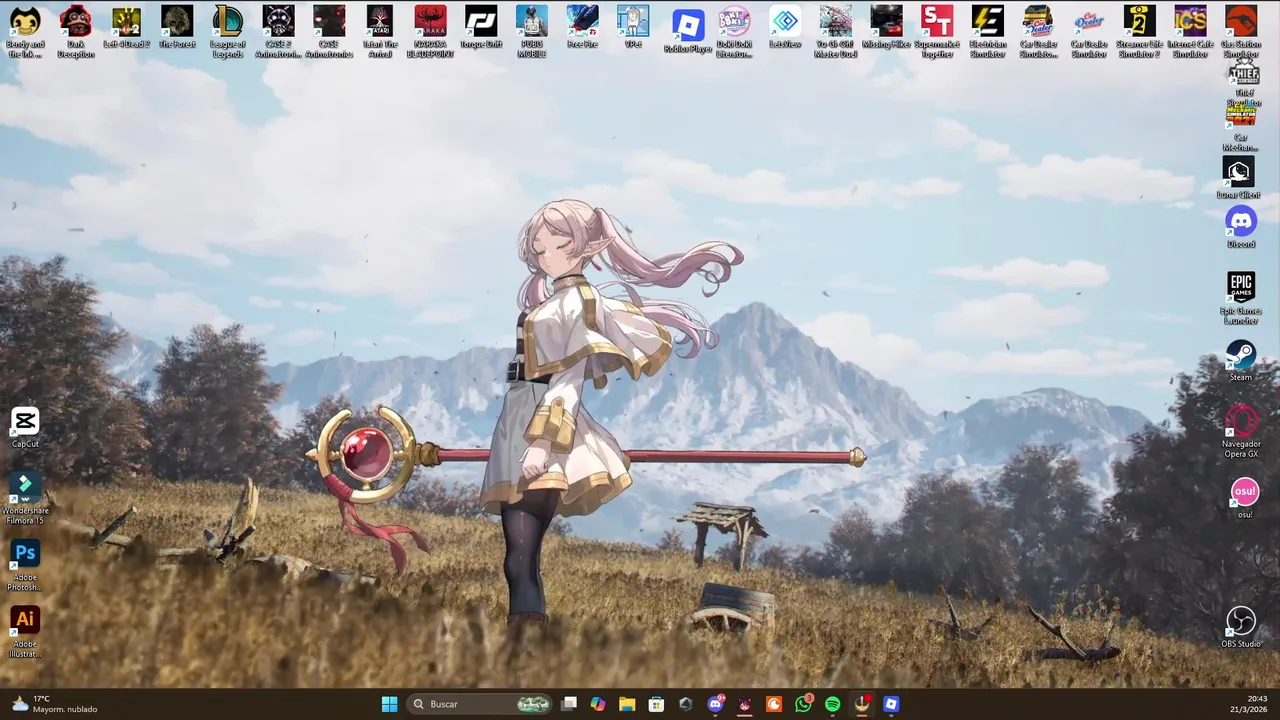This screenshot has height=720, width=1280.
Task: Launch Supermarket Together shortcut
Action: point(937,32)
